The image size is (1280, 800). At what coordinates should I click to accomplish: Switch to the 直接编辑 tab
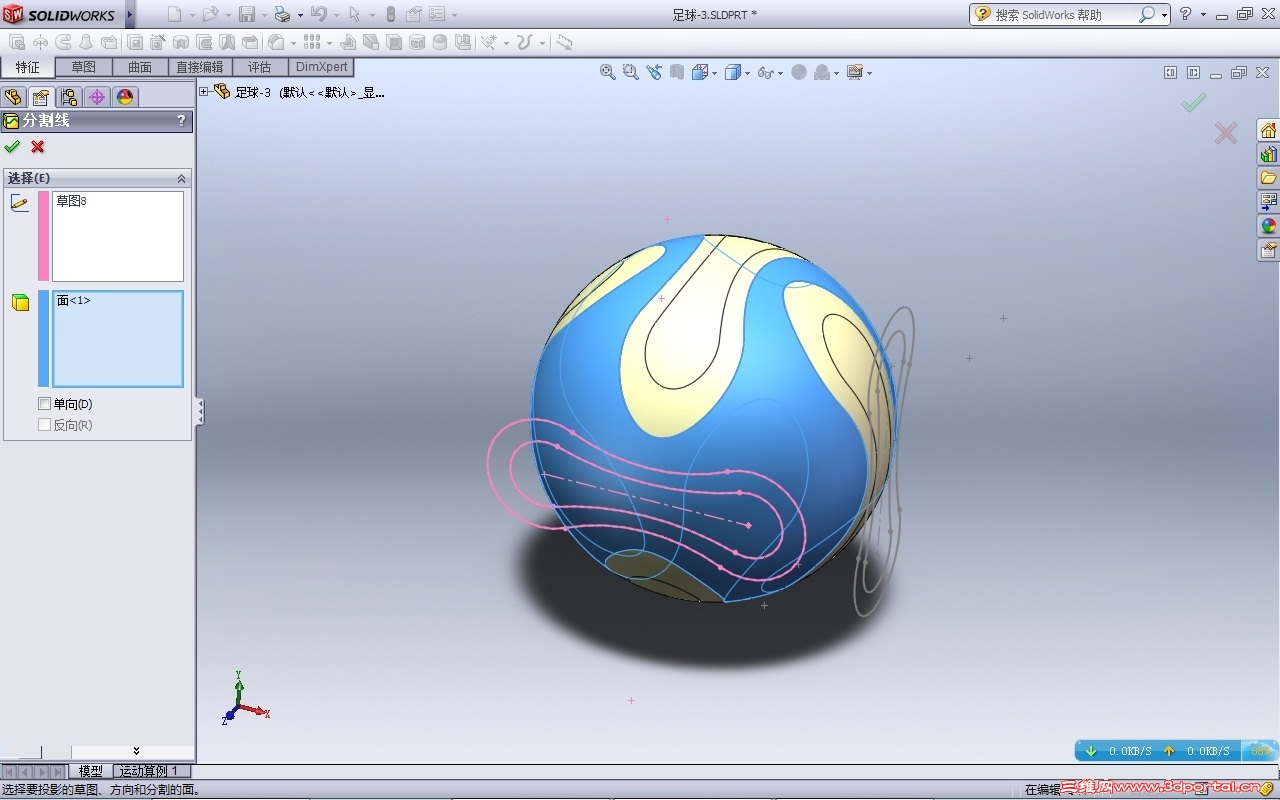[x=200, y=67]
